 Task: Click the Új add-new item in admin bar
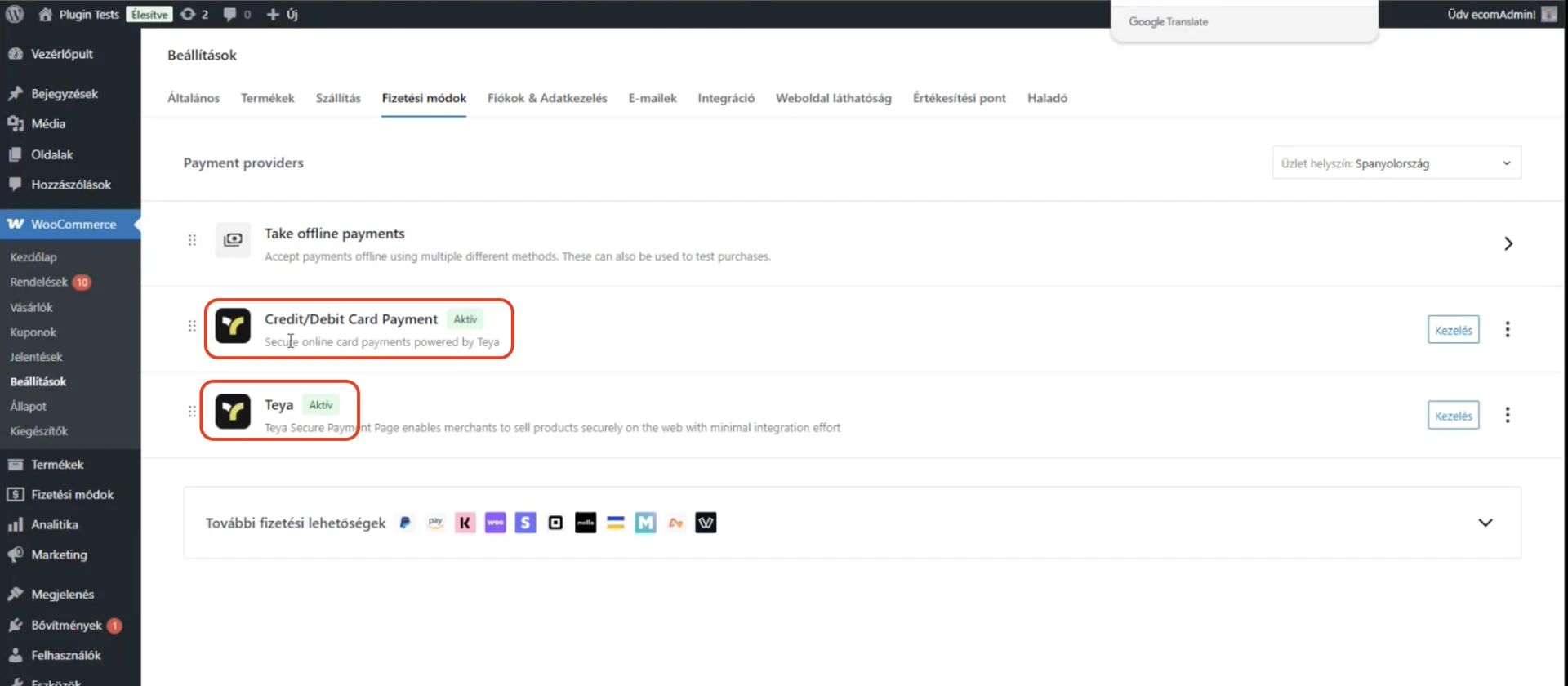coord(283,14)
